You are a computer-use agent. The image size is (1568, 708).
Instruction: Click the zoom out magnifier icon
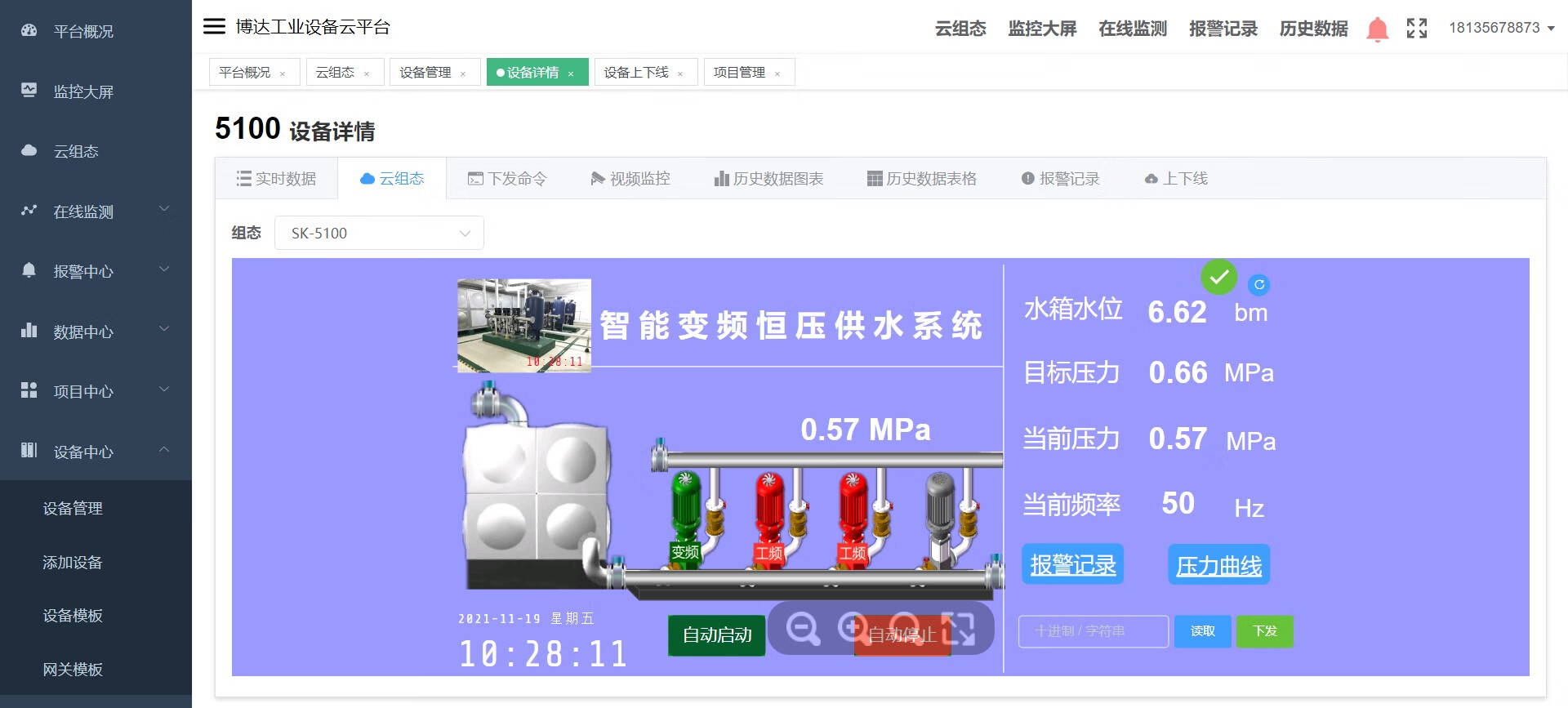pyautogui.click(x=802, y=629)
